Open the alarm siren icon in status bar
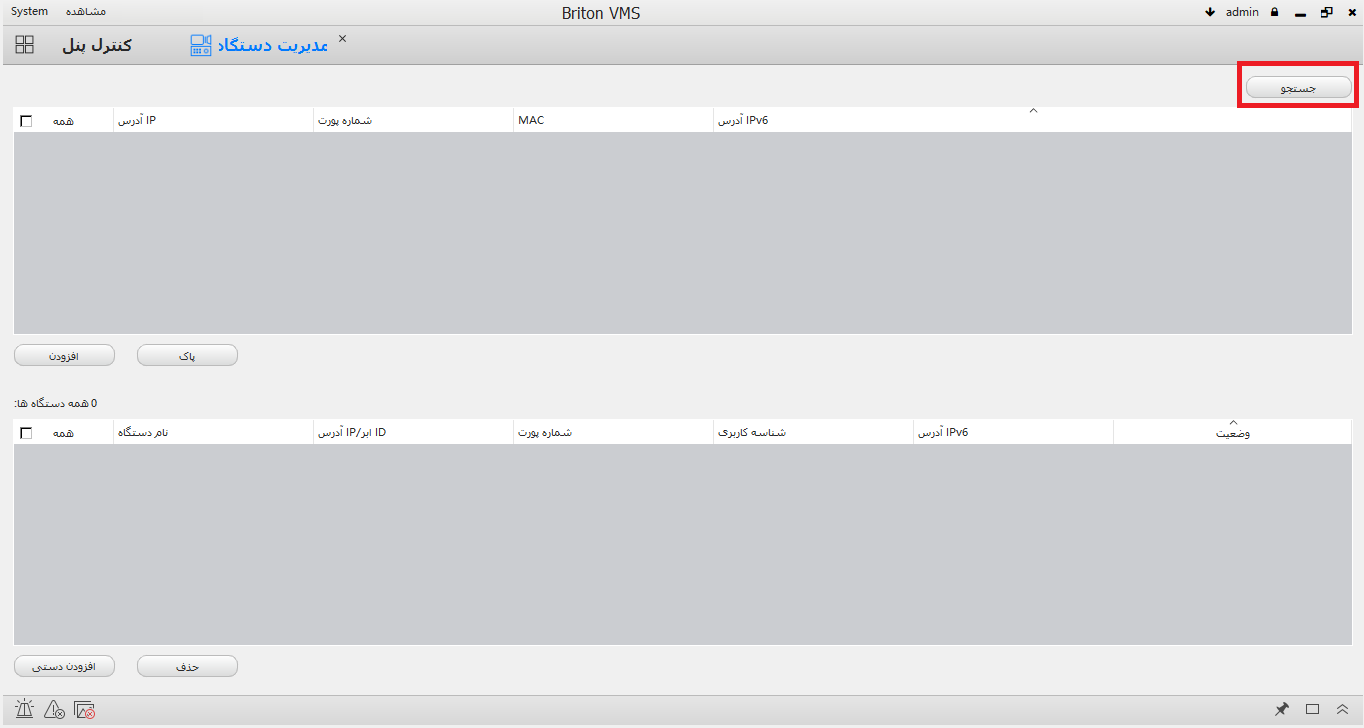 [24, 710]
